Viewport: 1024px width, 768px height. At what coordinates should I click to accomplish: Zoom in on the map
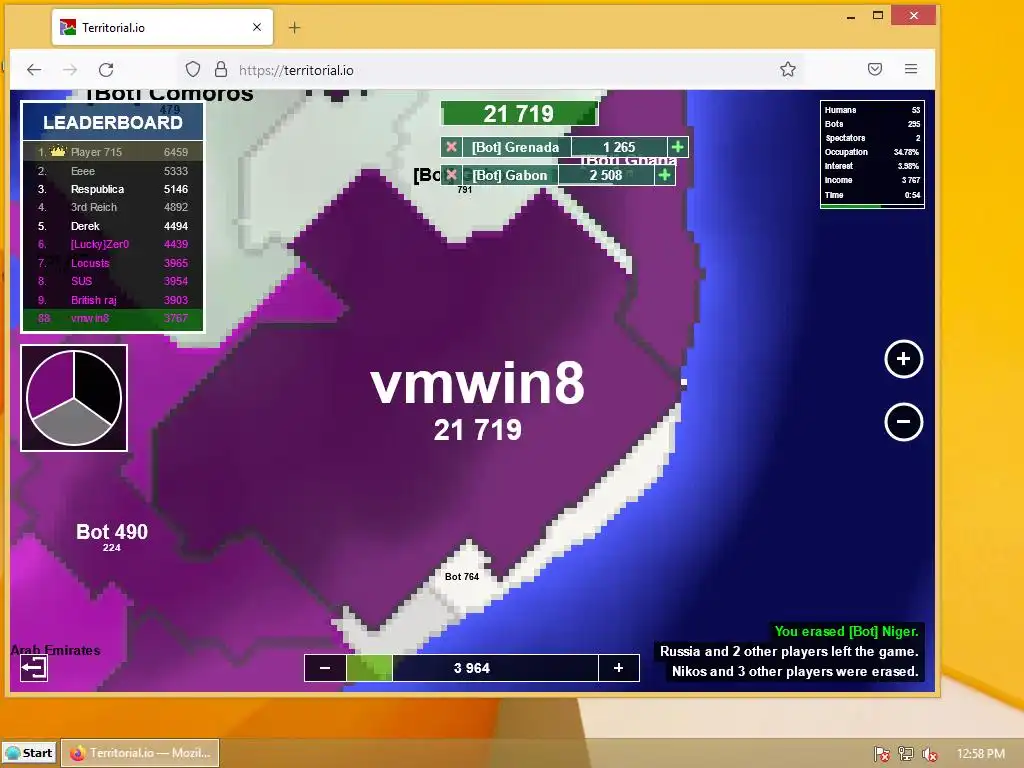coord(903,359)
